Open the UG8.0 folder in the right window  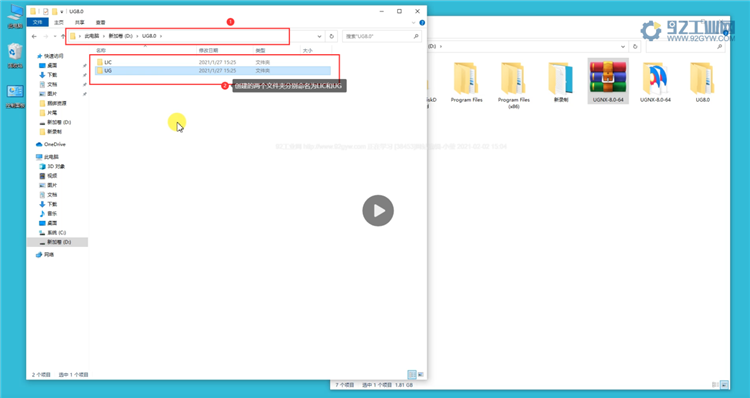click(x=702, y=78)
